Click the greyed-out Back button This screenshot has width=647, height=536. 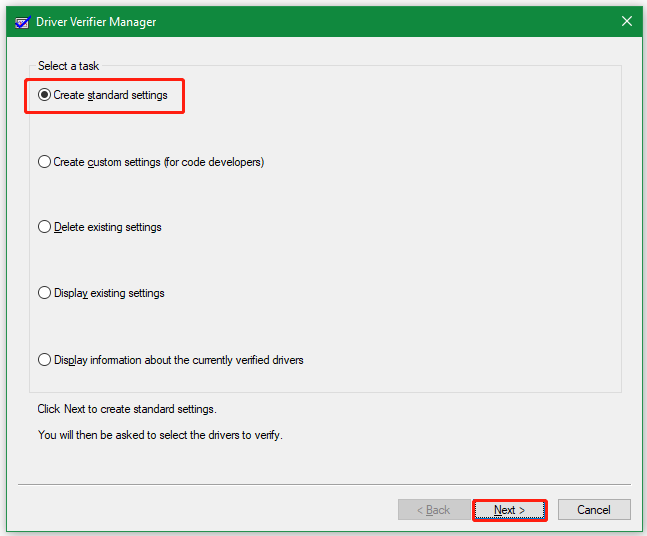pos(433,510)
